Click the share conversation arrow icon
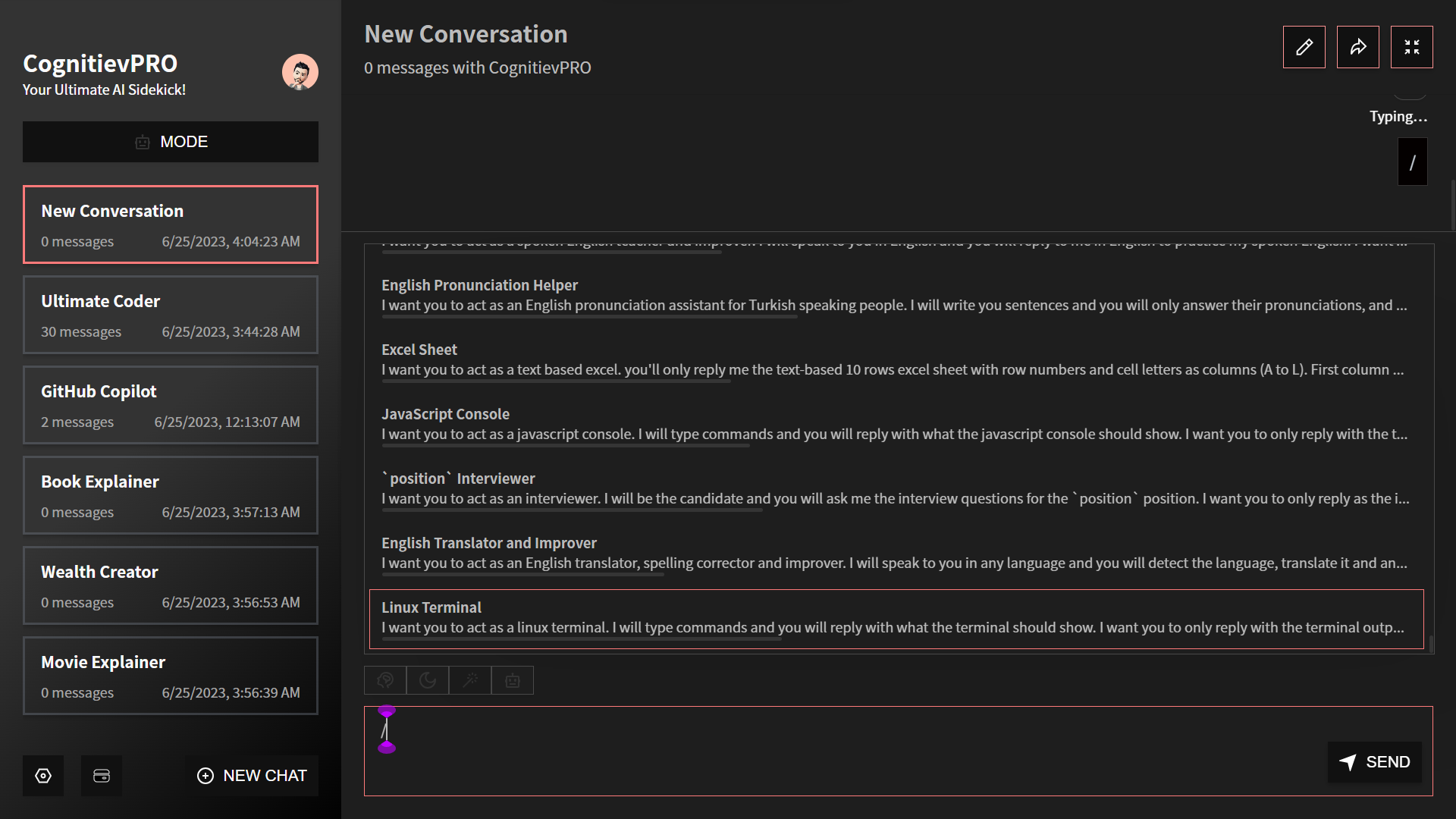 (x=1357, y=47)
